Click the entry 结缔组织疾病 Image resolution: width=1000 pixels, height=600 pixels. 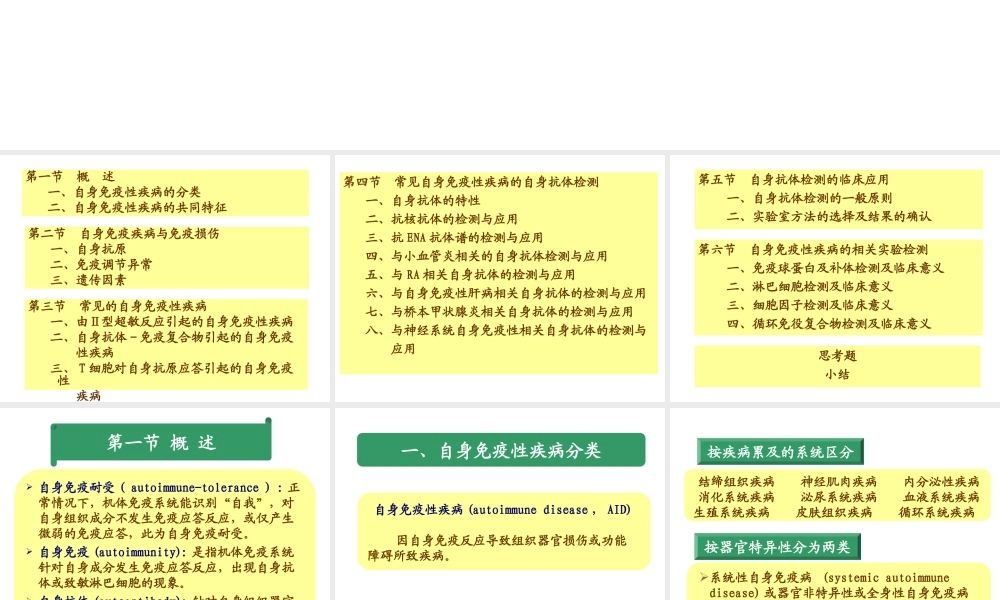tap(735, 481)
